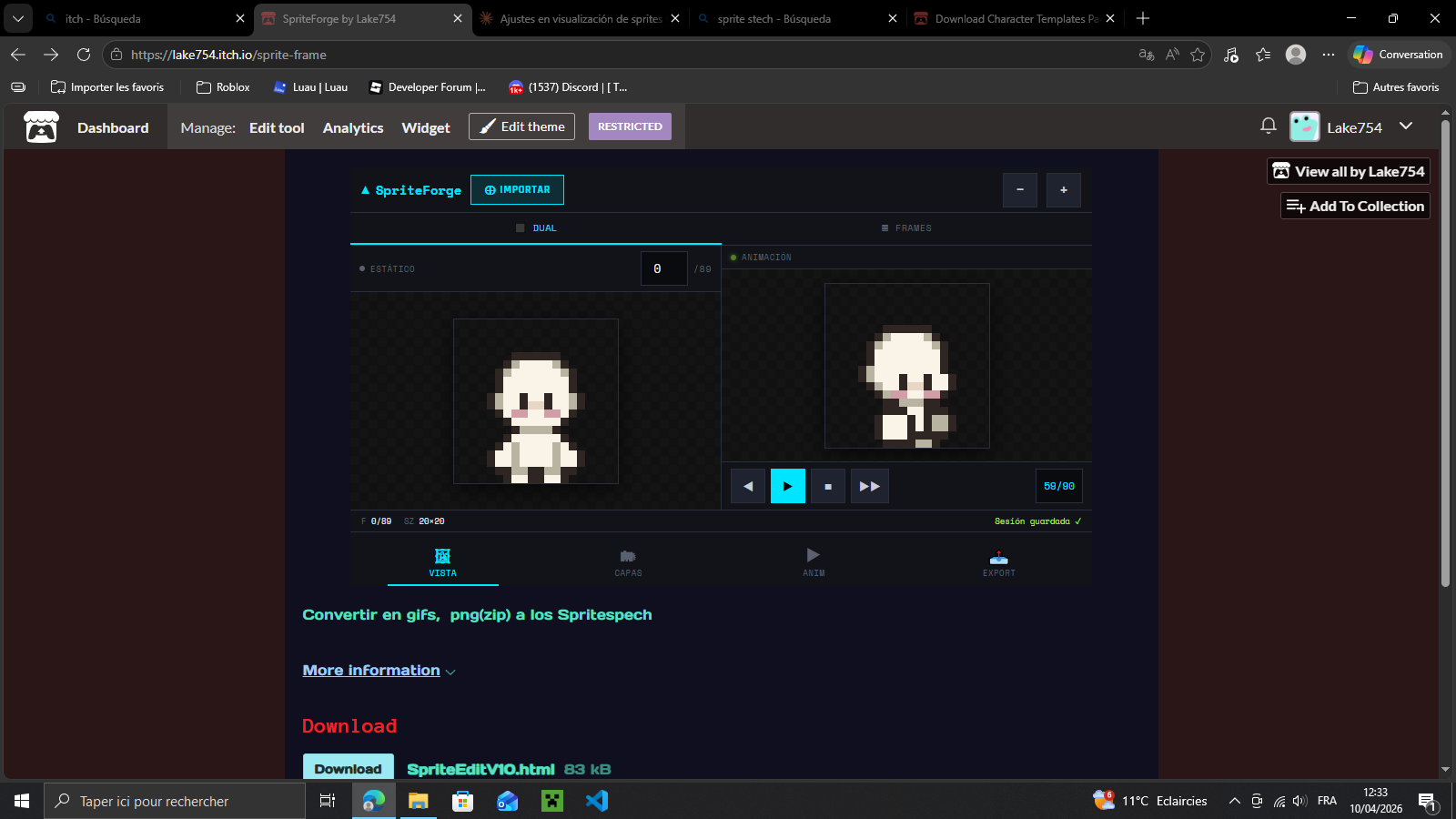Open the Lake754 account dropdown menu

(x=1406, y=126)
